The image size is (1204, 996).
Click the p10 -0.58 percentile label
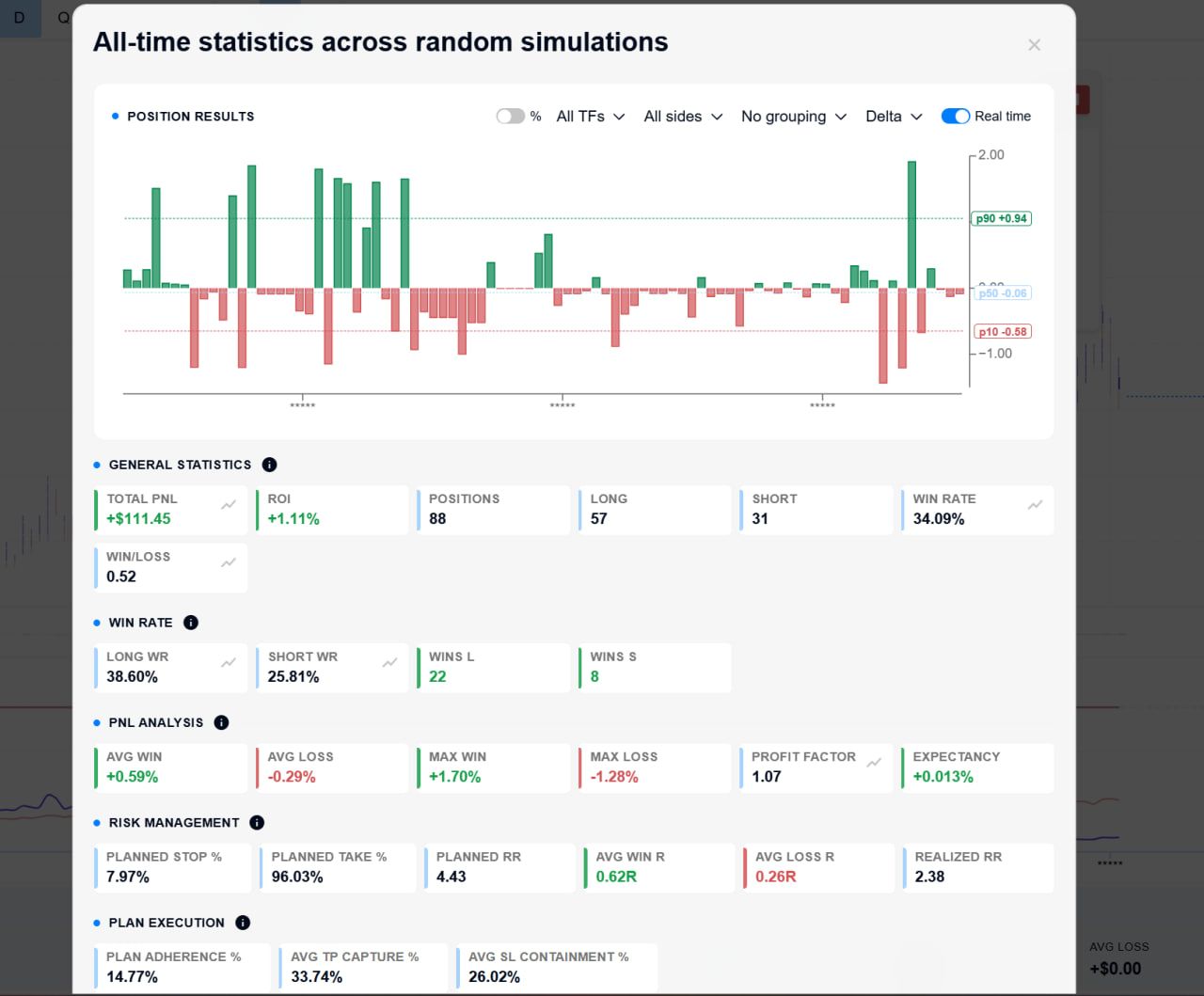1002,332
